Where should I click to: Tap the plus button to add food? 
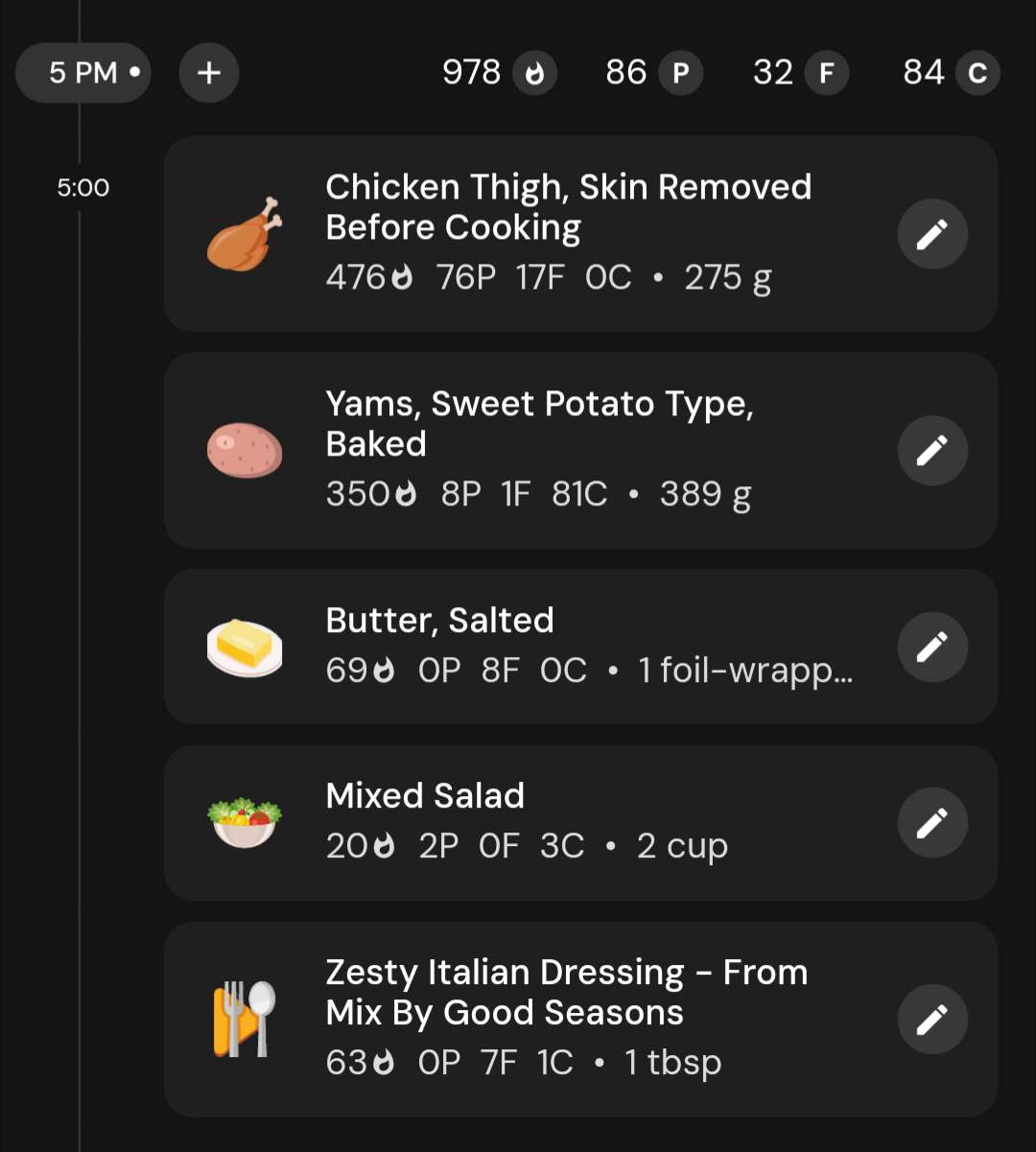pyautogui.click(x=209, y=73)
